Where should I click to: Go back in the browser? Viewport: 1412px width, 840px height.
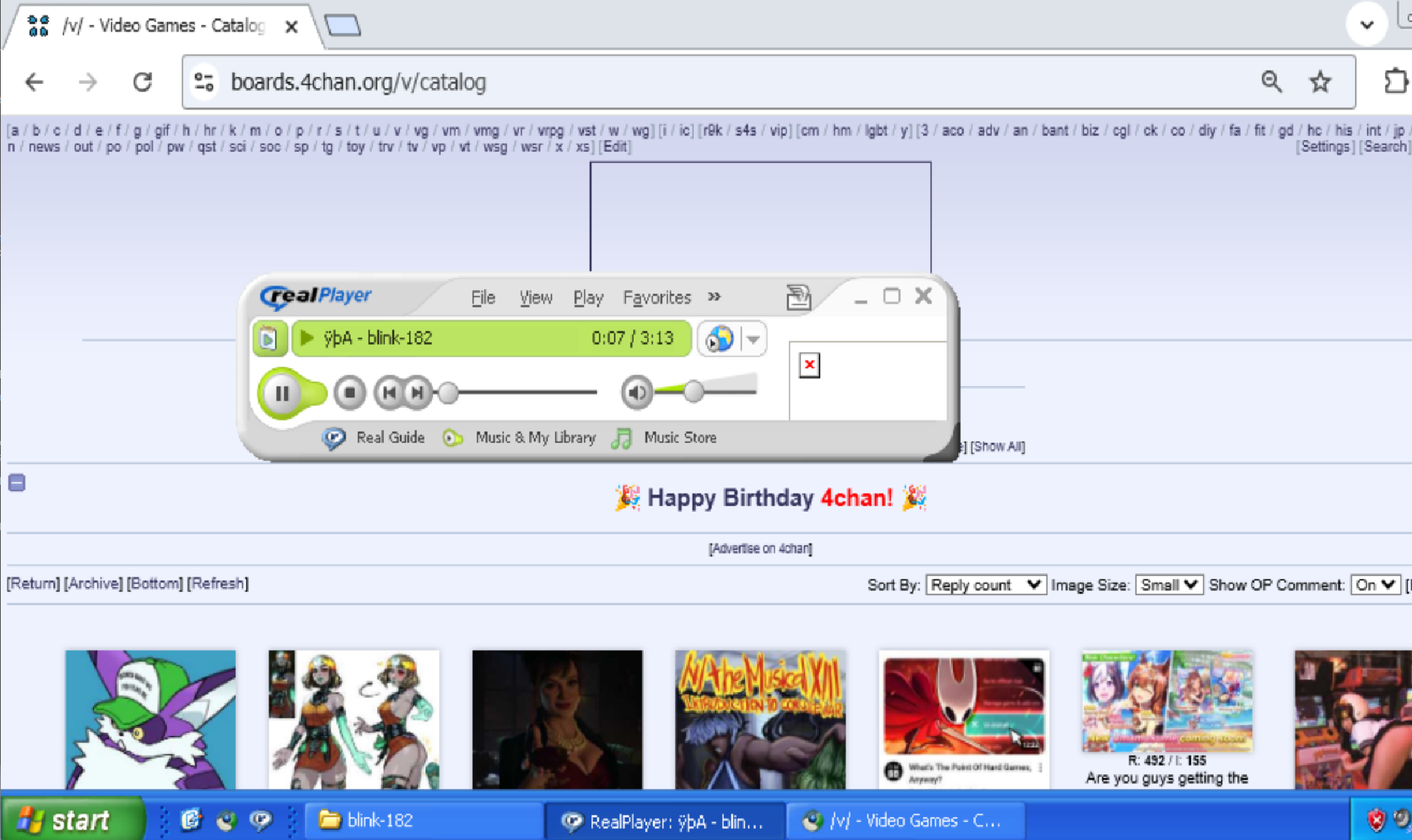click(34, 82)
